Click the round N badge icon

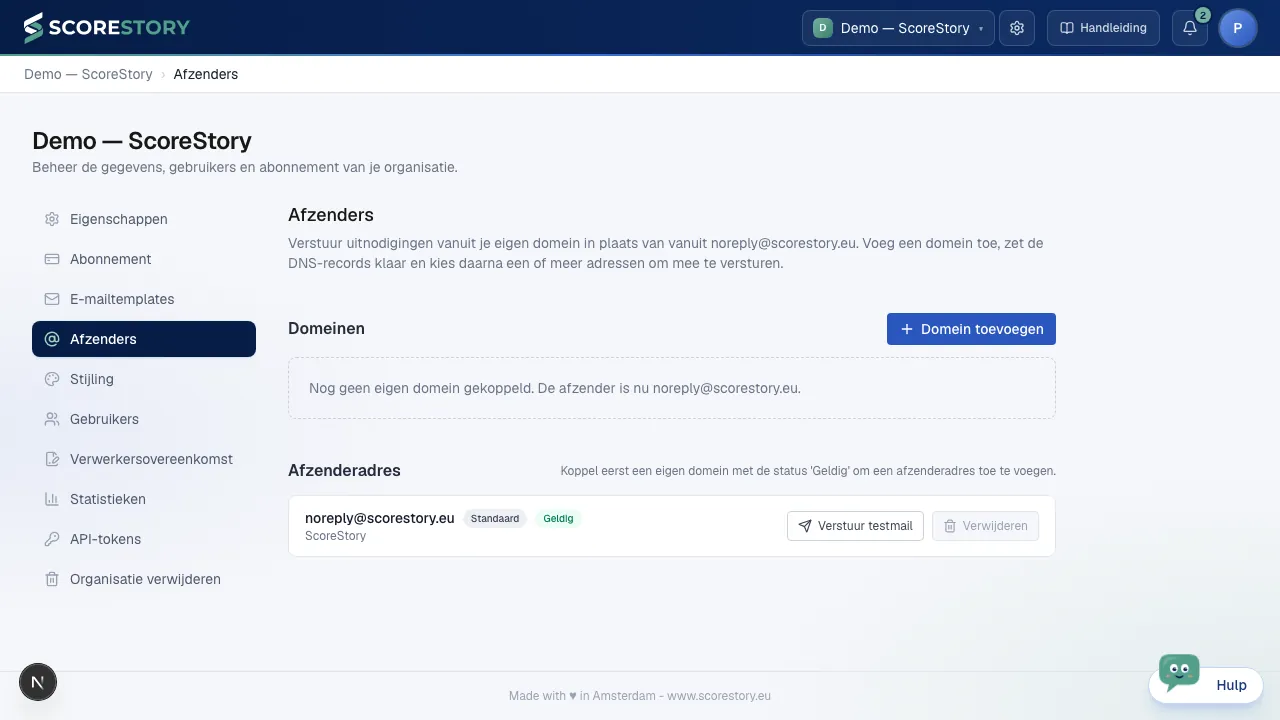[38, 682]
